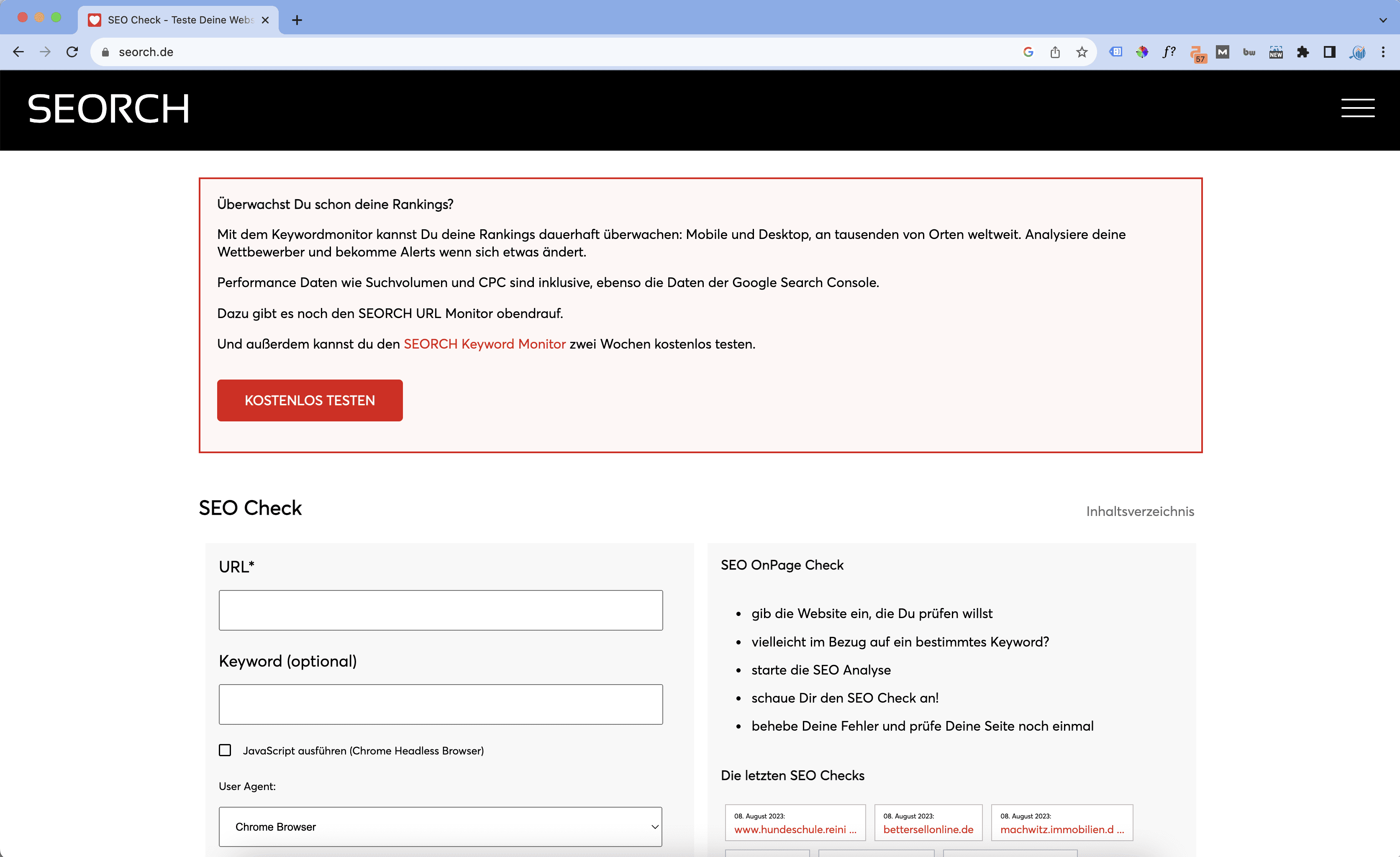Open recent check www.hundeschule.reini
This screenshot has width=1400, height=857.
click(x=795, y=829)
